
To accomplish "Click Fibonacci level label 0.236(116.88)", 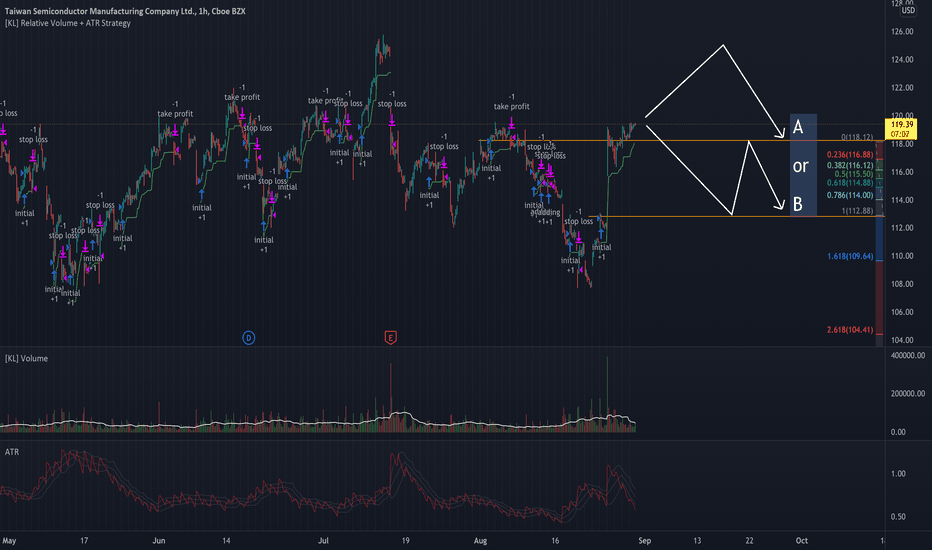I will 850,155.
